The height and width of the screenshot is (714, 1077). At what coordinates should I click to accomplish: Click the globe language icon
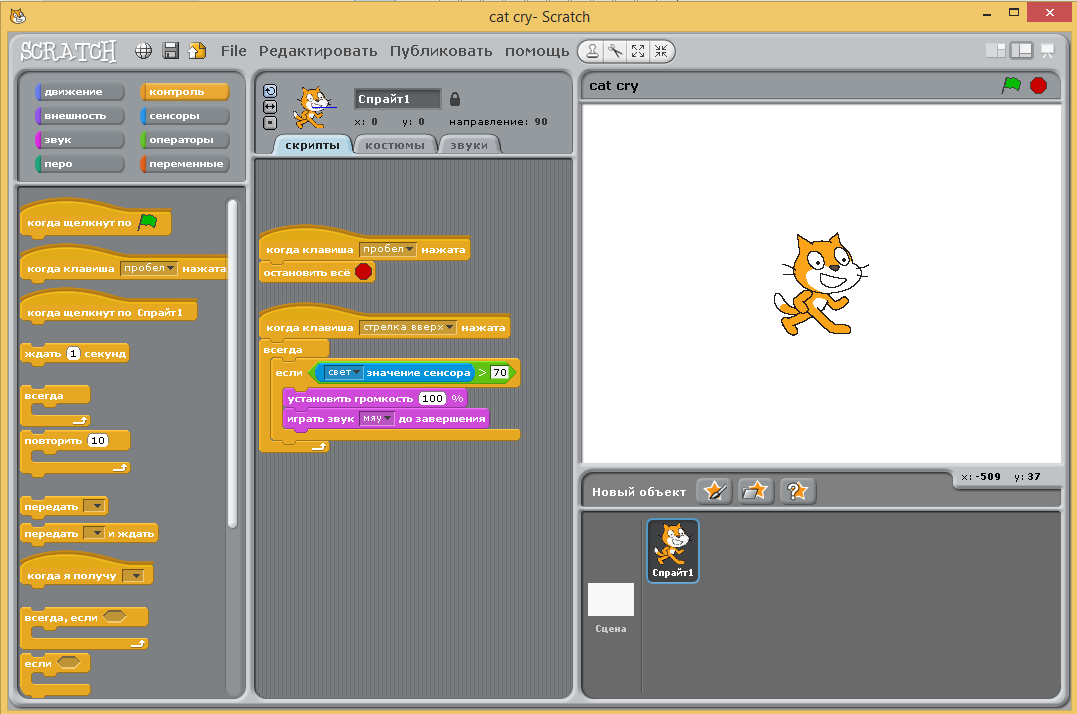coord(143,51)
